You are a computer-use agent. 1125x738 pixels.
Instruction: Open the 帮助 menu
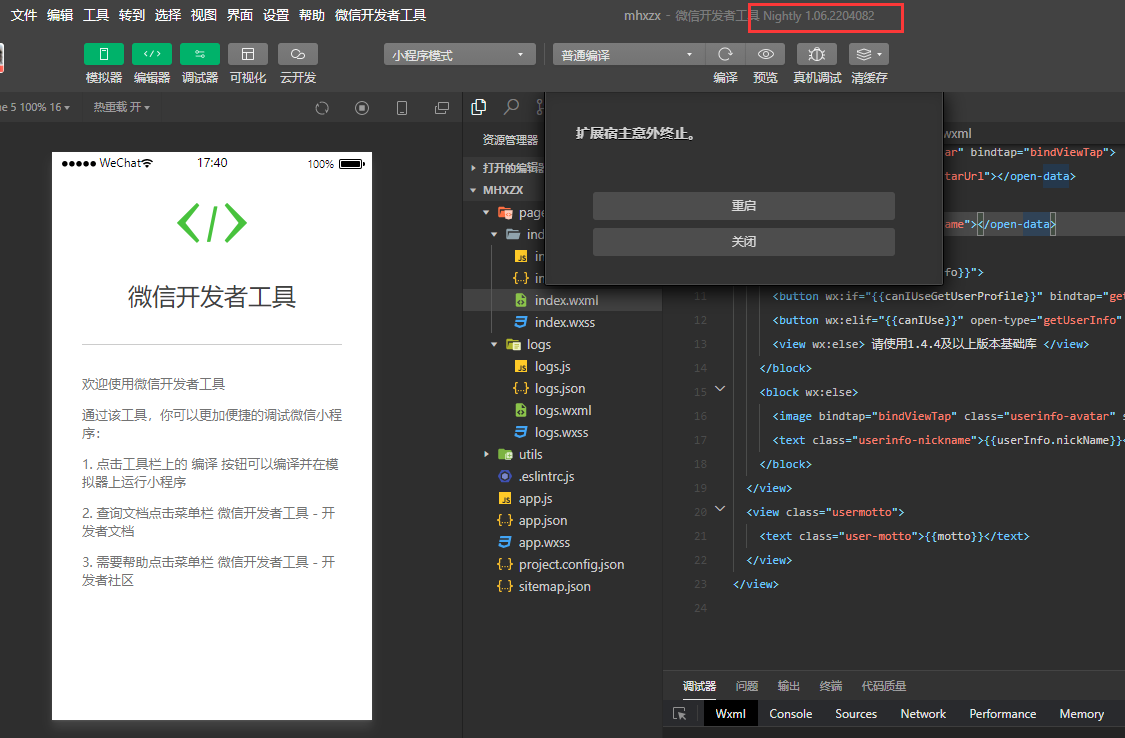(x=311, y=15)
